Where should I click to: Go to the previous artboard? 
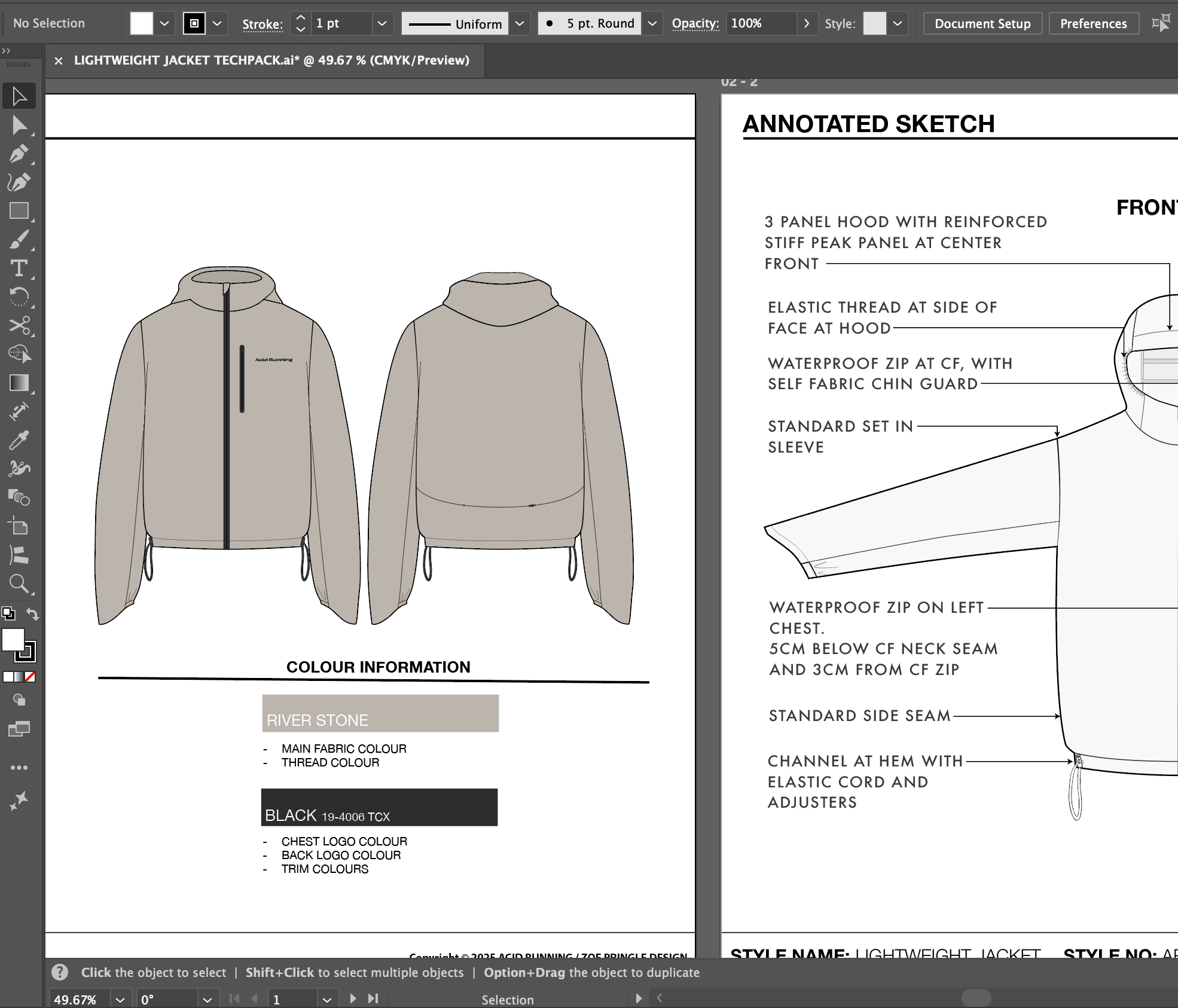coord(255,998)
